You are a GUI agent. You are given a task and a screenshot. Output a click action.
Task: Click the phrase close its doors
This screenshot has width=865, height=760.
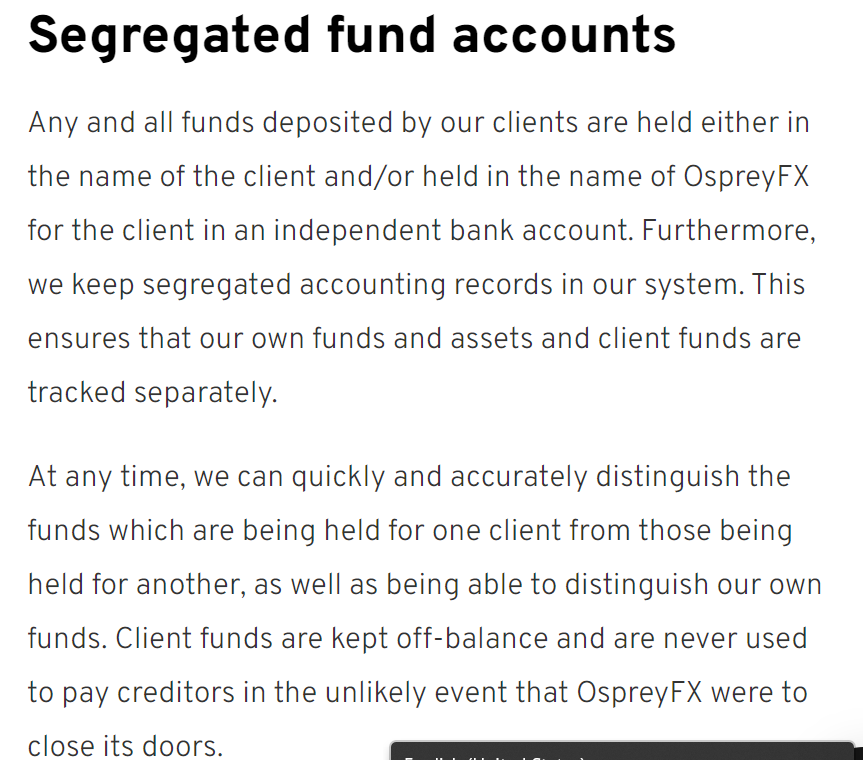125,747
